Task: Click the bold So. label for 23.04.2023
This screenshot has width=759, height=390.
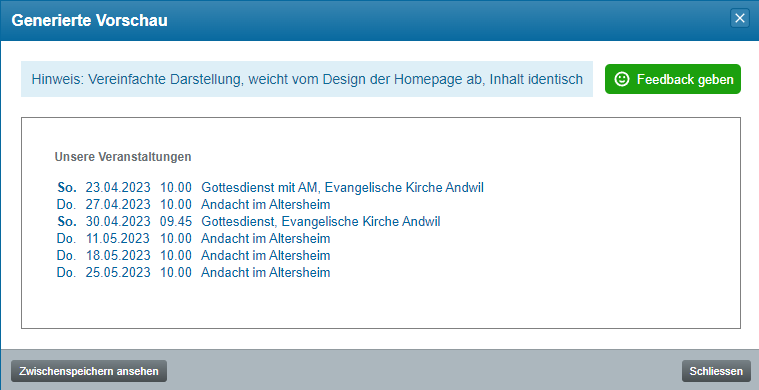Action: (66, 187)
